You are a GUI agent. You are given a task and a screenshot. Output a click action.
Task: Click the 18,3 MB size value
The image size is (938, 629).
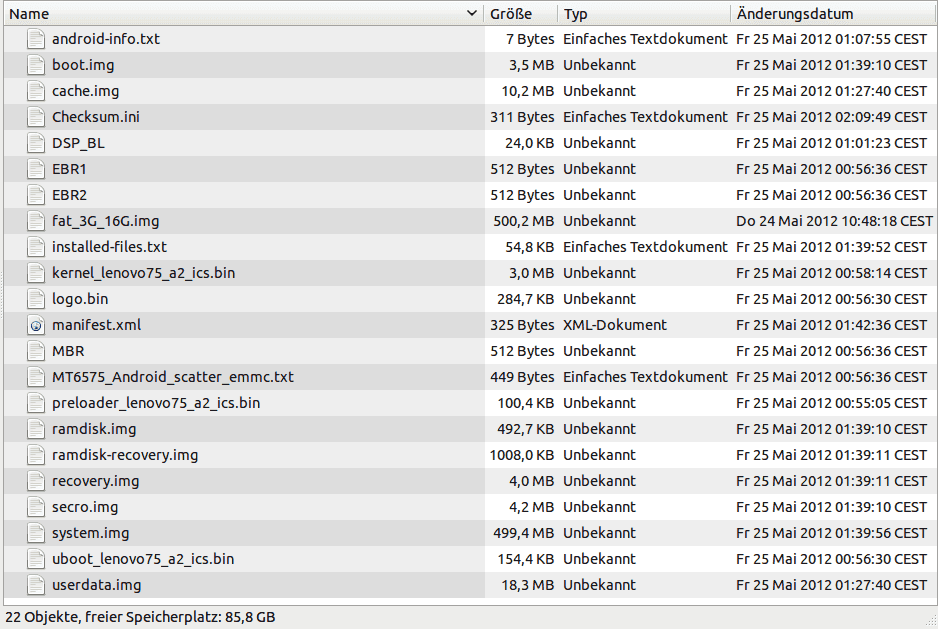pyautogui.click(x=528, y=585)
